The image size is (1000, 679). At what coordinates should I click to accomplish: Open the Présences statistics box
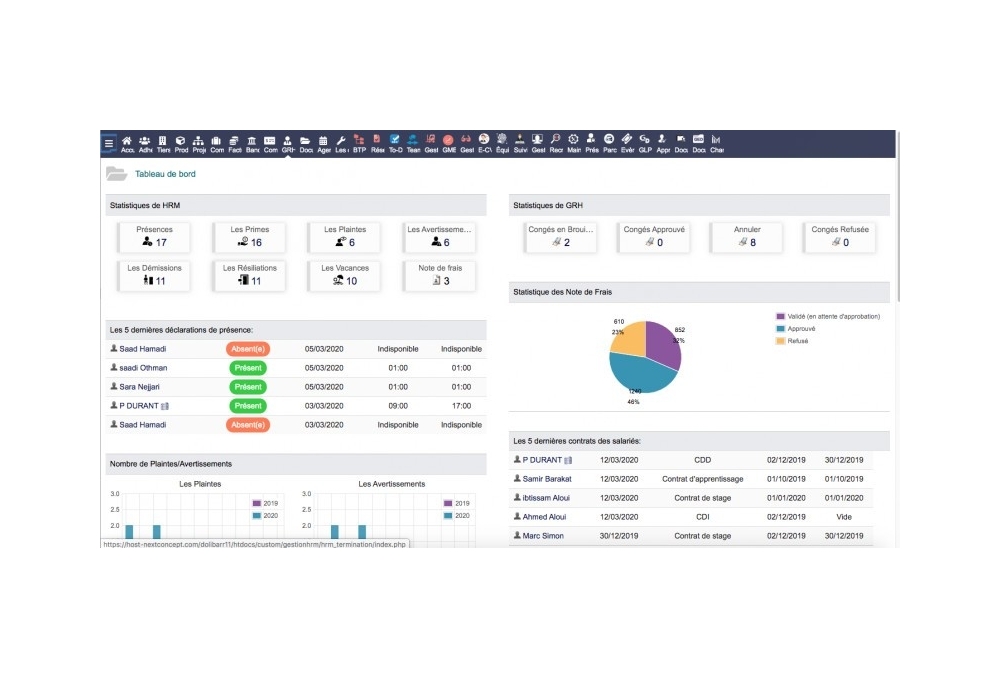(153, 236)
